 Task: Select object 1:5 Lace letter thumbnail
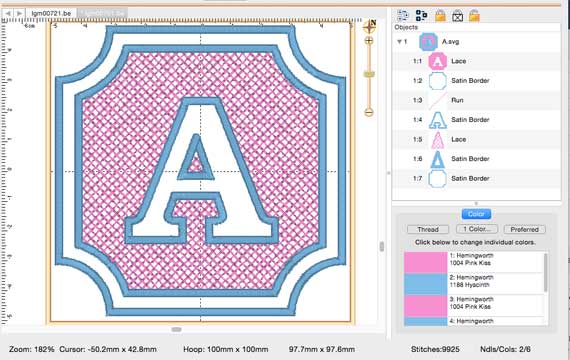pos(438,139)
